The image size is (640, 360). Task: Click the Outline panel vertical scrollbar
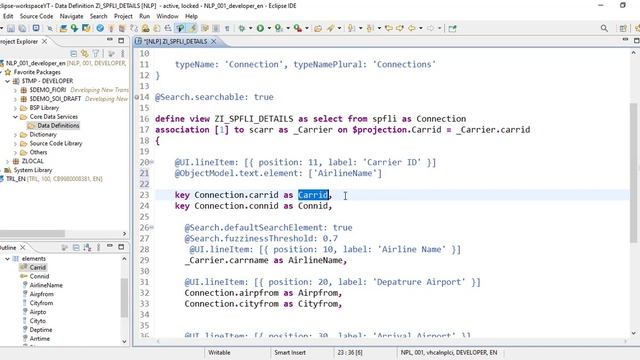point(124,298)
